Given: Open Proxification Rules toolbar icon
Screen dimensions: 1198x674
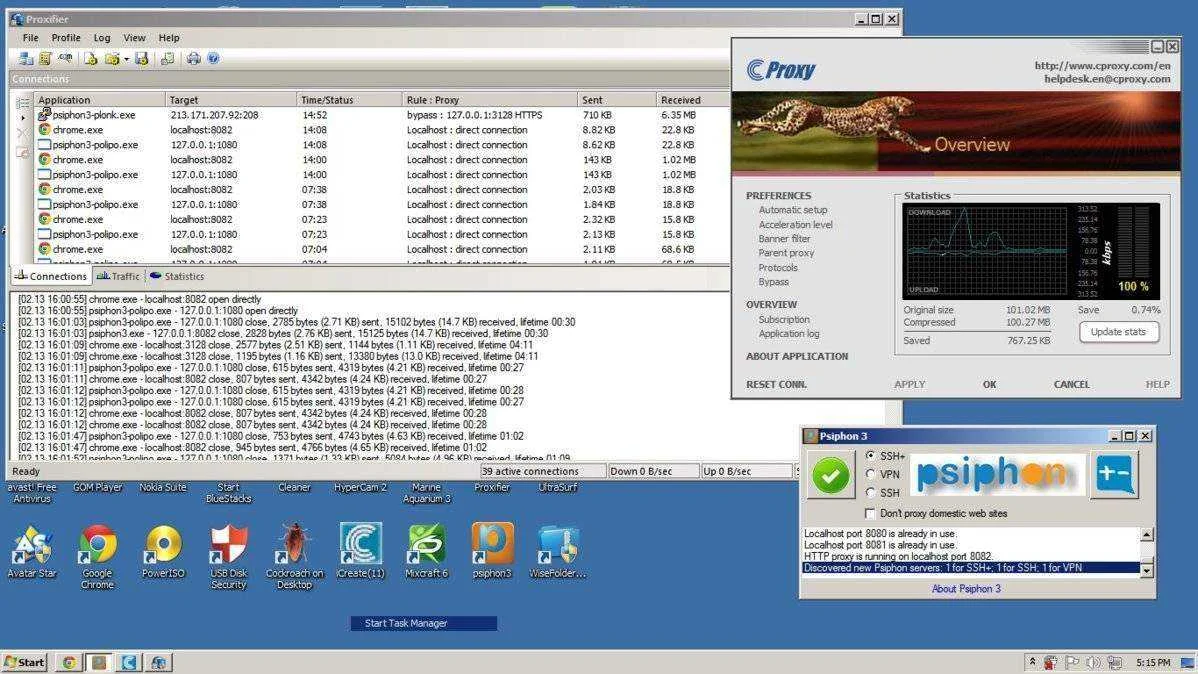Looking at the screenshot, I should (45, 59).
